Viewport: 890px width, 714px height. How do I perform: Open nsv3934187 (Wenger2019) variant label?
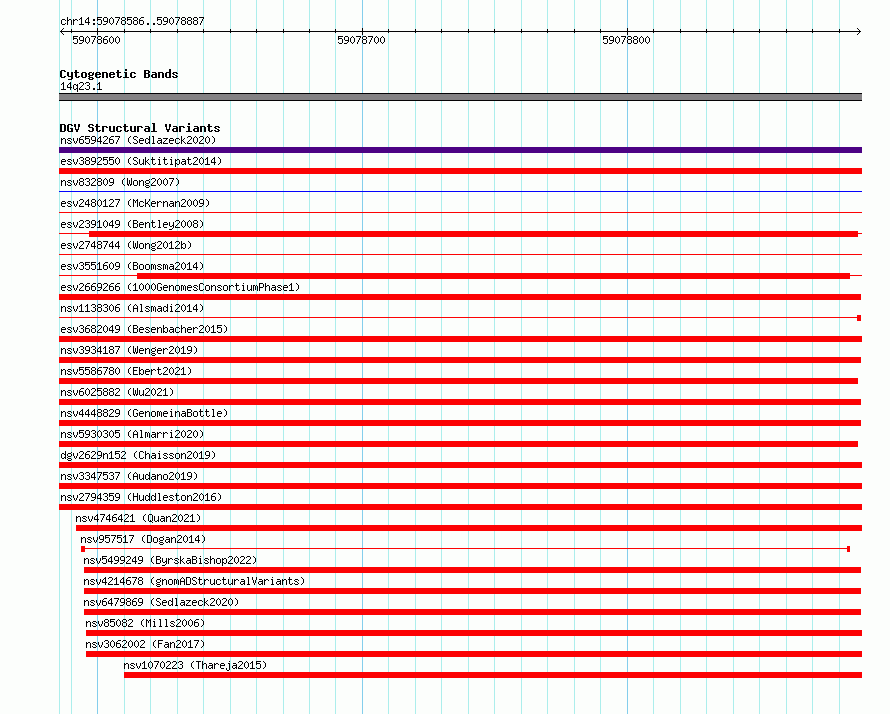click(x=129, y=350)
